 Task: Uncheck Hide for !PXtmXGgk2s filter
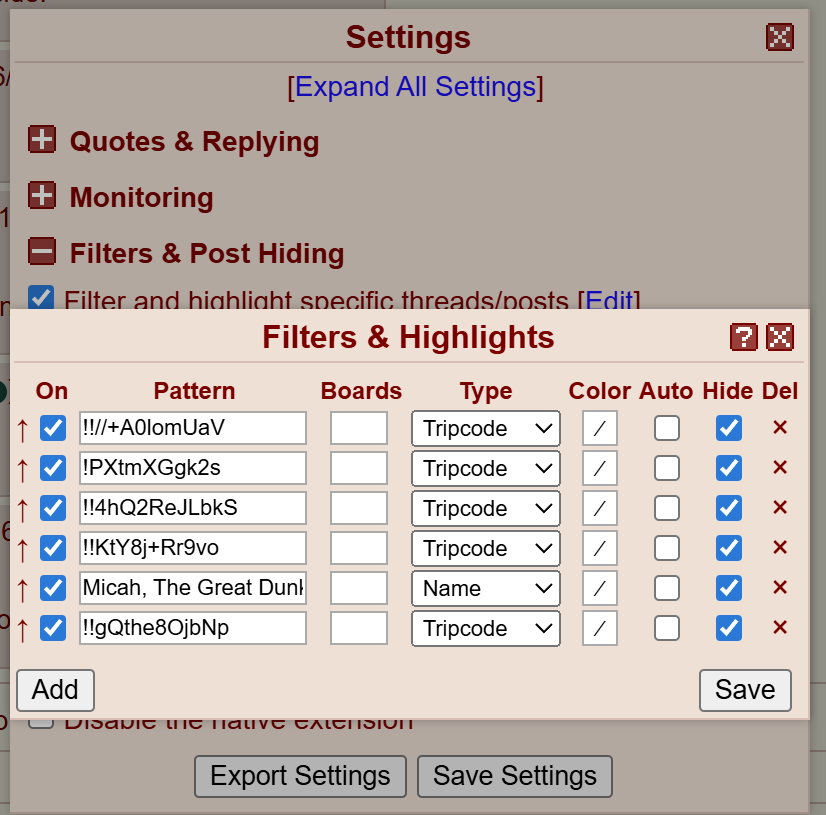click(x=729, y=468)
